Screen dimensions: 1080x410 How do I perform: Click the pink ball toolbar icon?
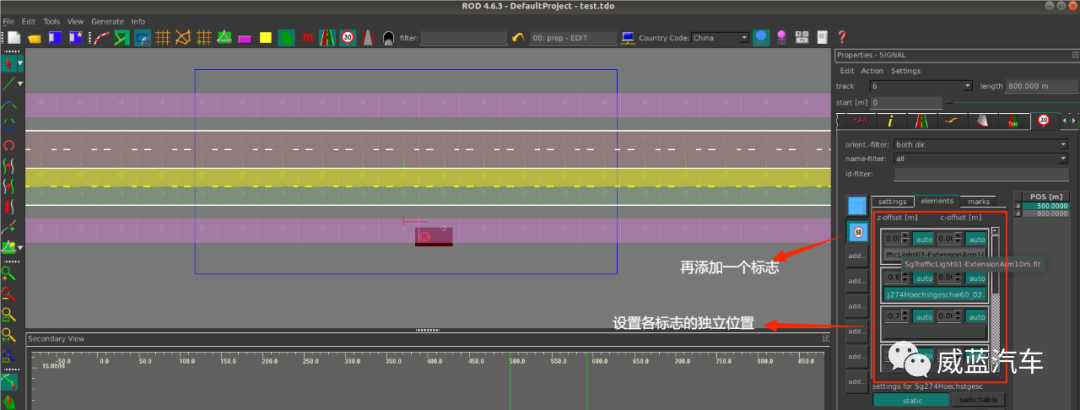pos(782,37)
